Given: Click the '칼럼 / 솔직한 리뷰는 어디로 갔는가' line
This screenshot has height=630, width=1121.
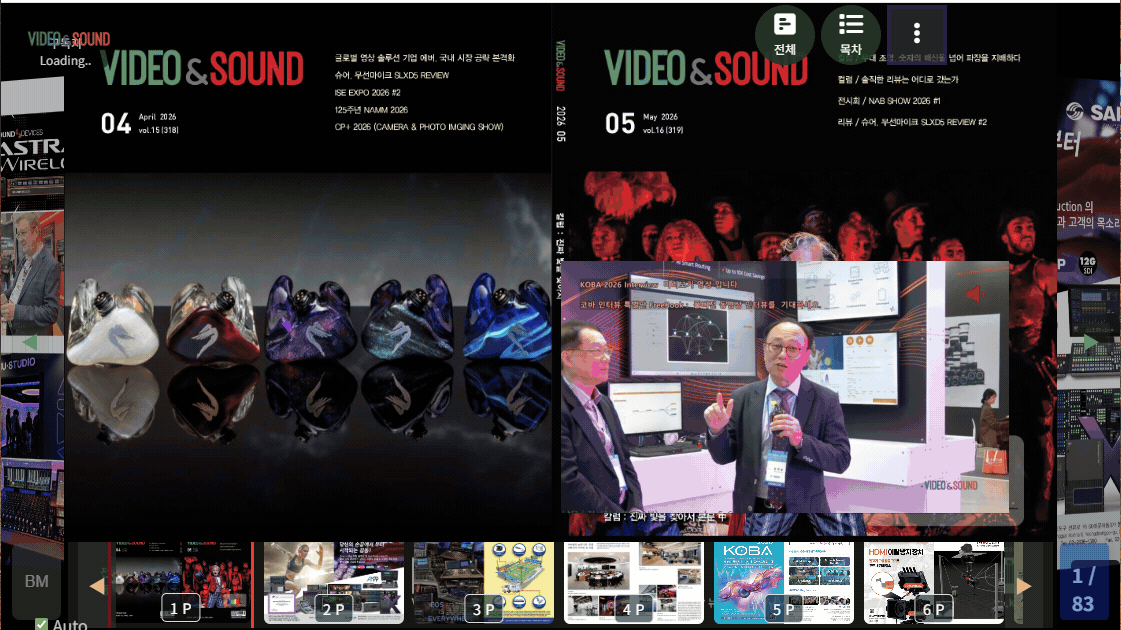Looking at the screenshot, I should point(898,79).
